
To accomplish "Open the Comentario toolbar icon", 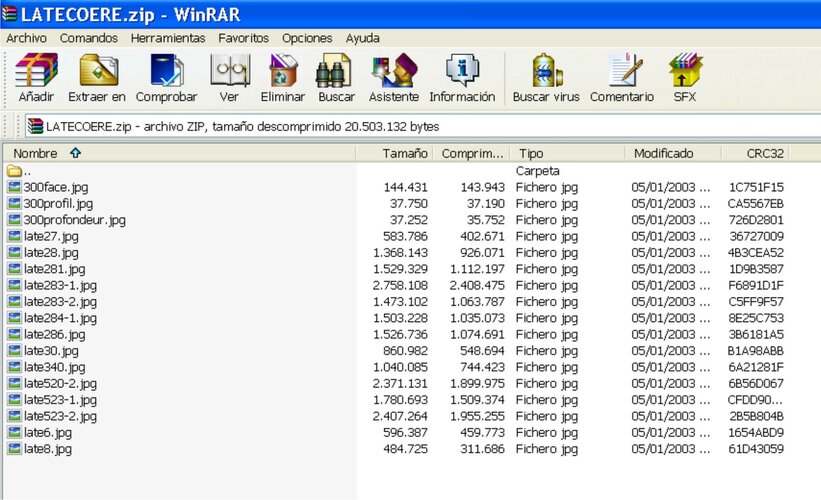I will pyautogui.click(x=625, y=70).
